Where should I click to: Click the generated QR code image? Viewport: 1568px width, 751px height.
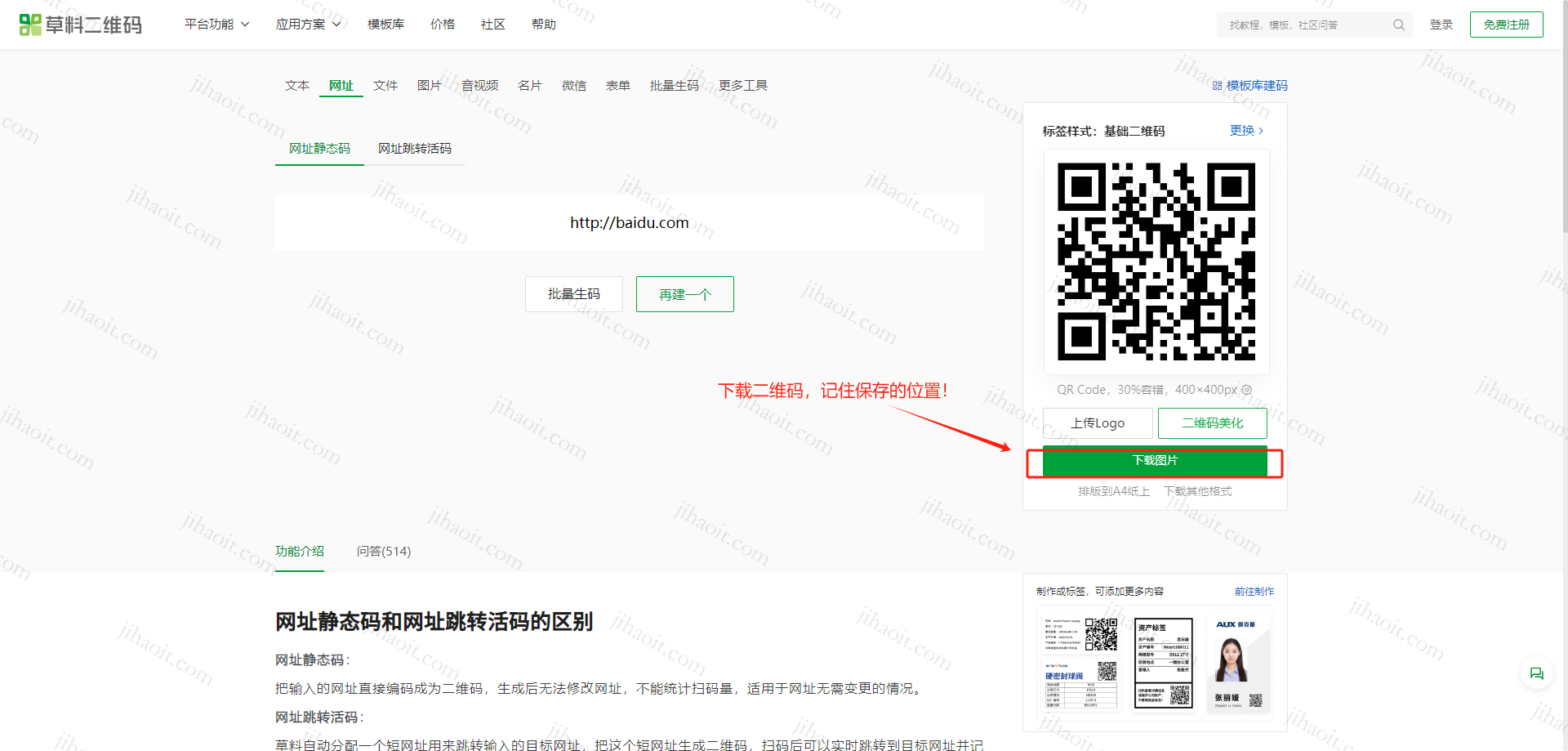tap(1156, 262)
